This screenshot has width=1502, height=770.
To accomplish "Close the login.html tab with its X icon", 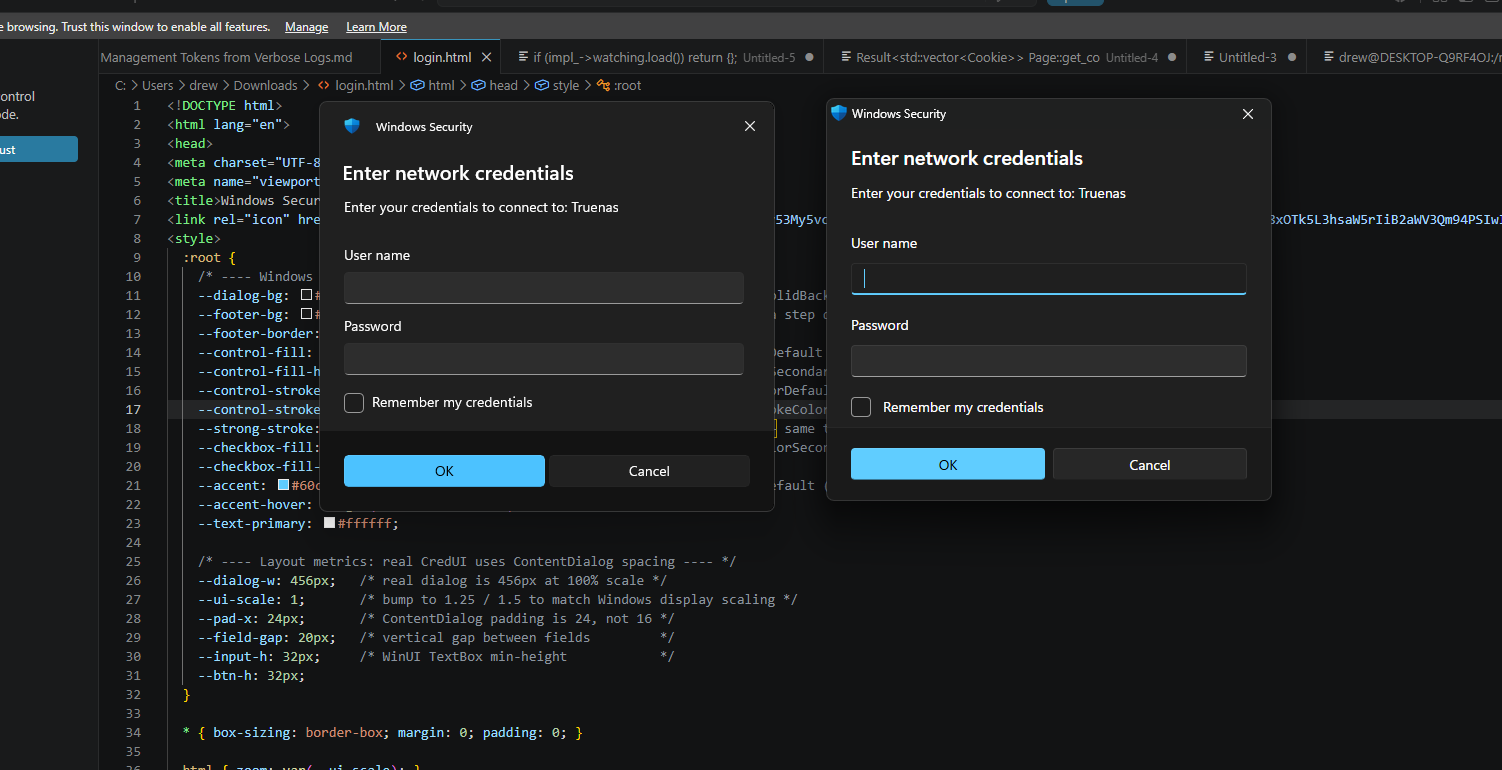I will (488, 57).
